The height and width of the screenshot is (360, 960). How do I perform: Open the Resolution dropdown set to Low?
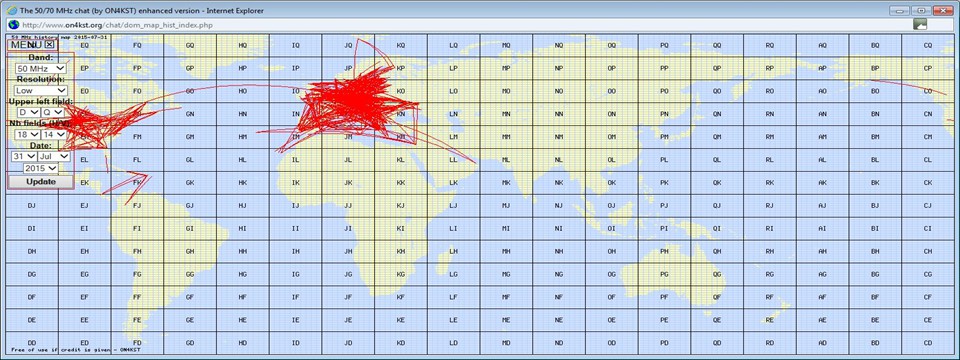tap(41, 90)
